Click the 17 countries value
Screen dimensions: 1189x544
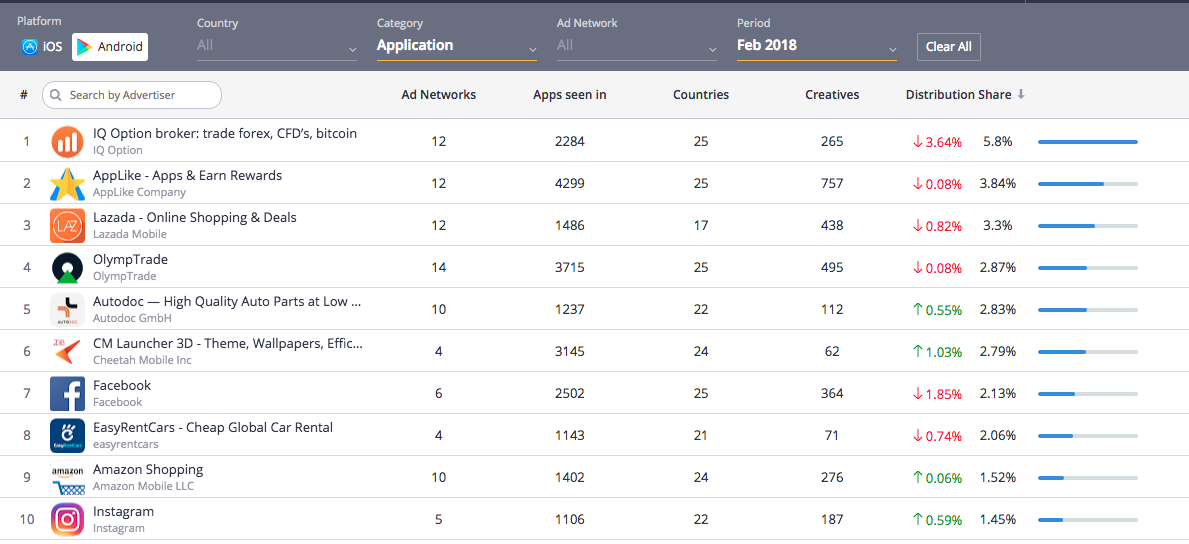[x=701, y=226]
